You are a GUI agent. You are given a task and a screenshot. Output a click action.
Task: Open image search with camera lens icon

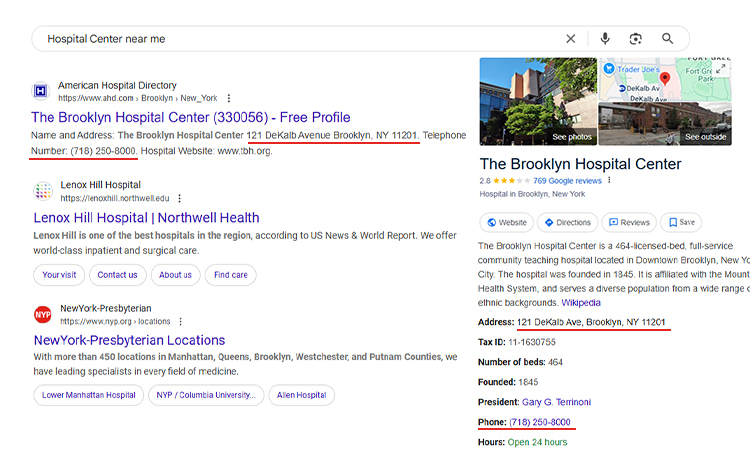pyautogui.click(x=635, y=39)
